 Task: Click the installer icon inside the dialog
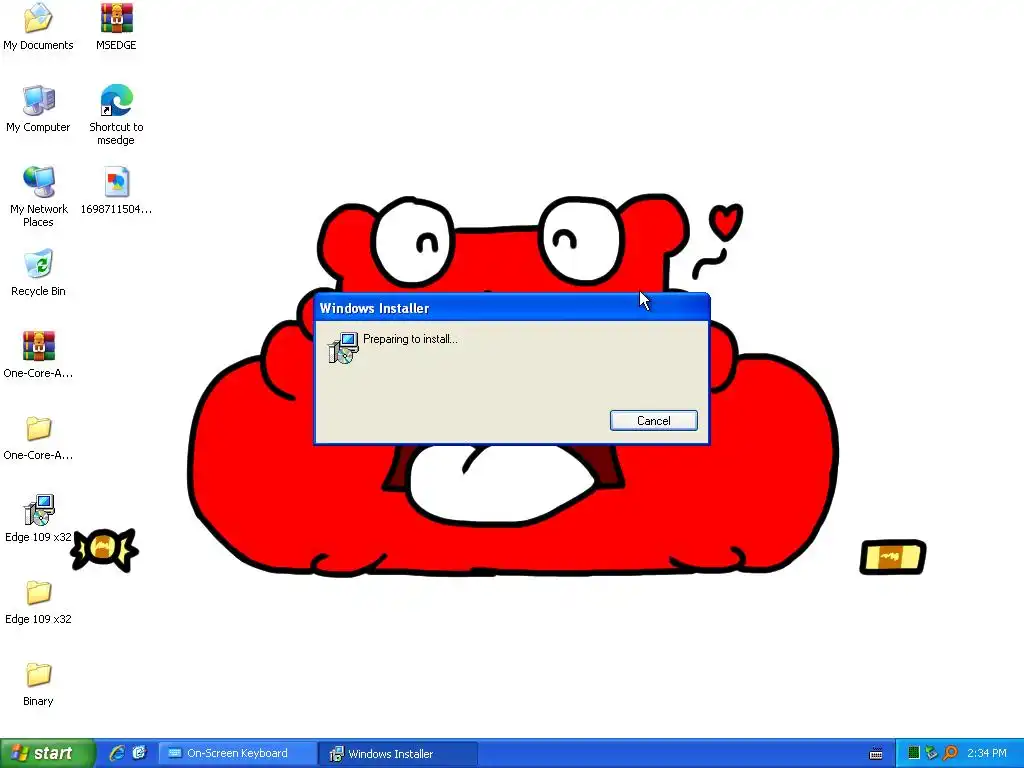tap(343, 347)
